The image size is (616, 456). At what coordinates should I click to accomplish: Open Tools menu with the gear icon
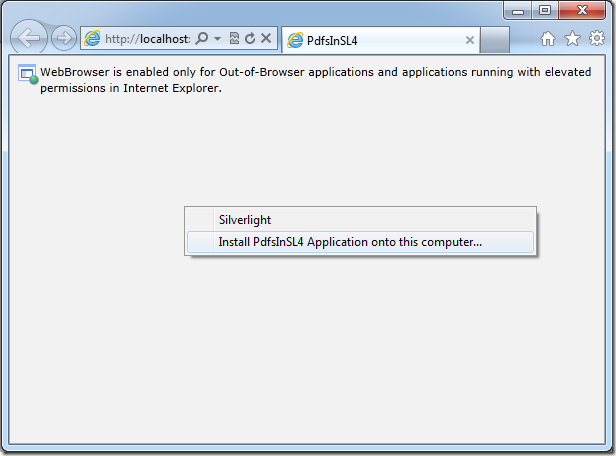597,38
